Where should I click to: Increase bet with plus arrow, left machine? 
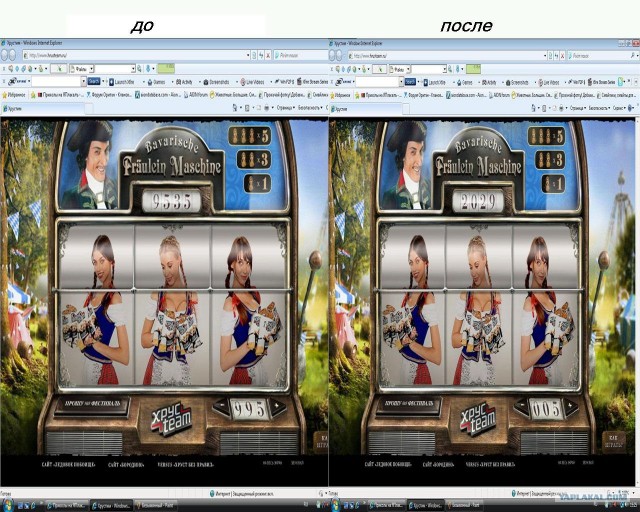[278, 406]
